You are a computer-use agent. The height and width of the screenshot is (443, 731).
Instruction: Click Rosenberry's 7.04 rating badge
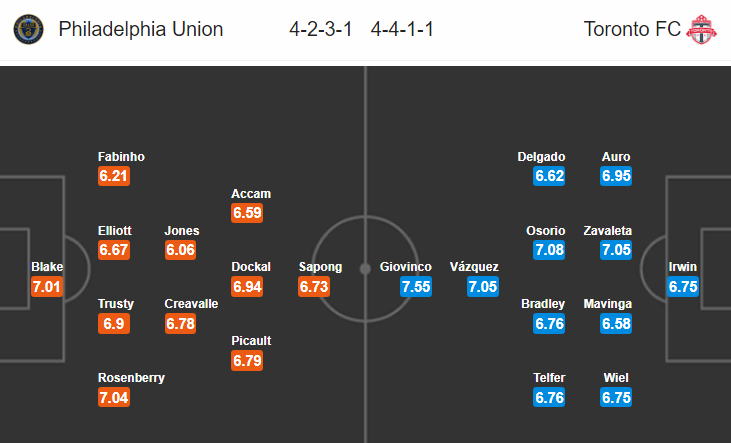114,397
